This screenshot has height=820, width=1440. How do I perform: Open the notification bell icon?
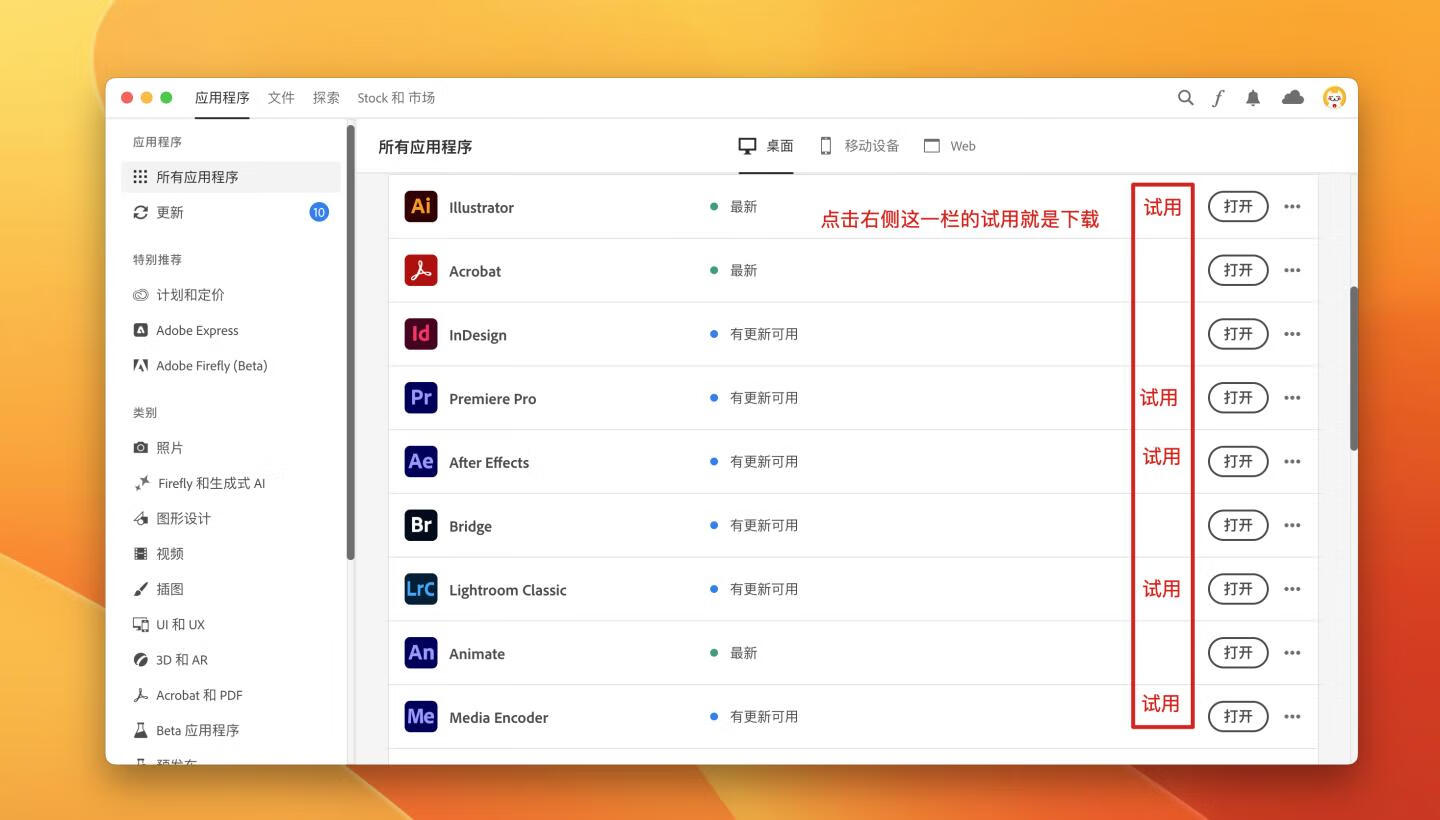point(1253,97)
